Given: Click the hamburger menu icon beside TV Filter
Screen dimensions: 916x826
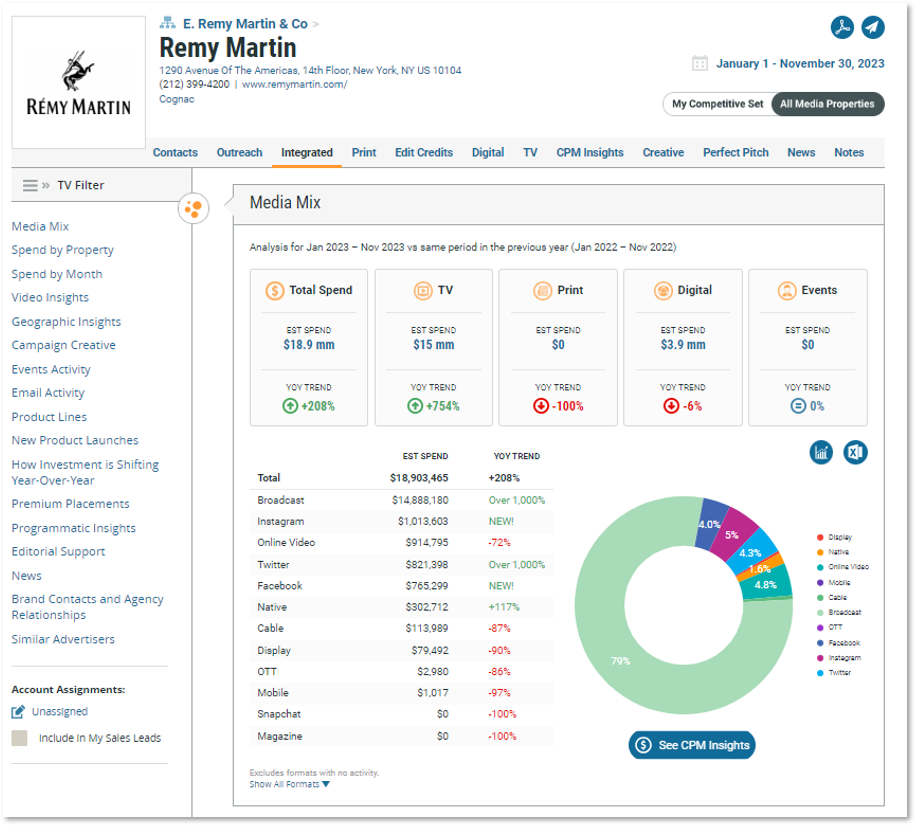Looking at the screenshot, I should 30,185.
